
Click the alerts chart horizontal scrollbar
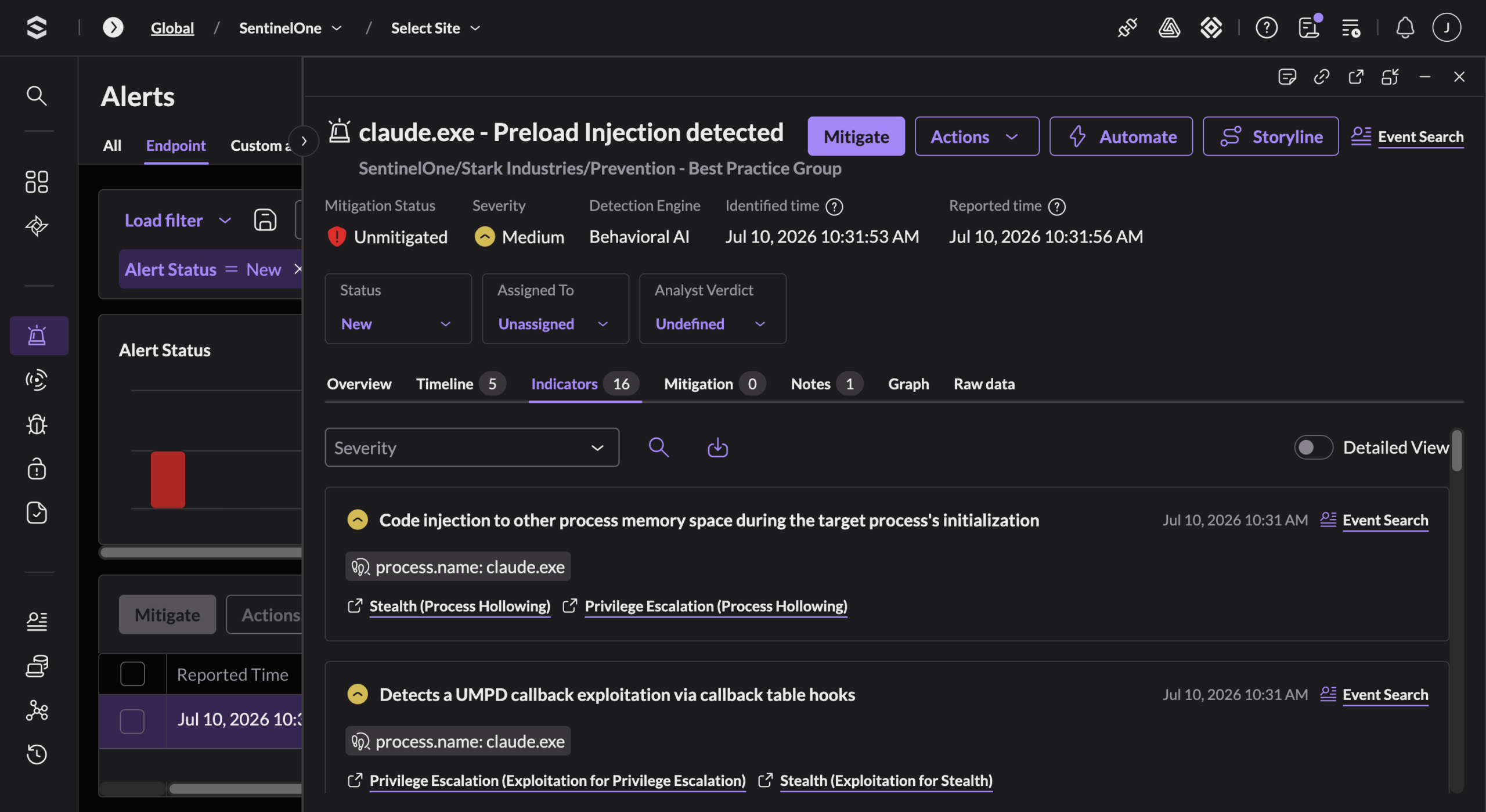201,552
